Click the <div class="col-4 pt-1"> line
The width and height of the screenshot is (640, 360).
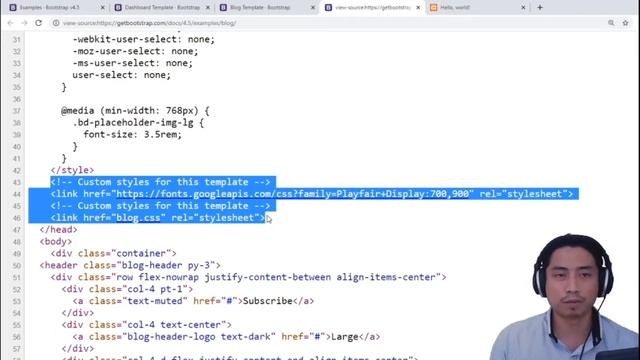pos(127,289)
